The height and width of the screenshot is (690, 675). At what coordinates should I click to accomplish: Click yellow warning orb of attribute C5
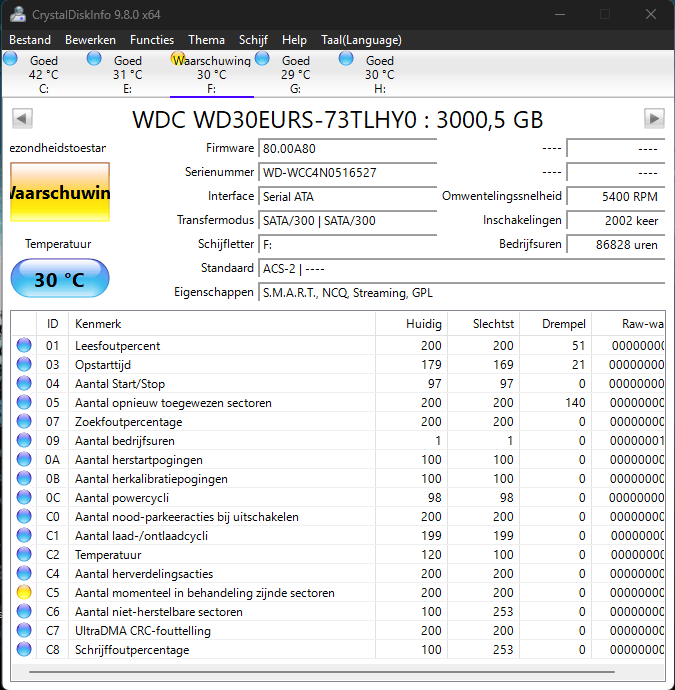tap(24, 592)
